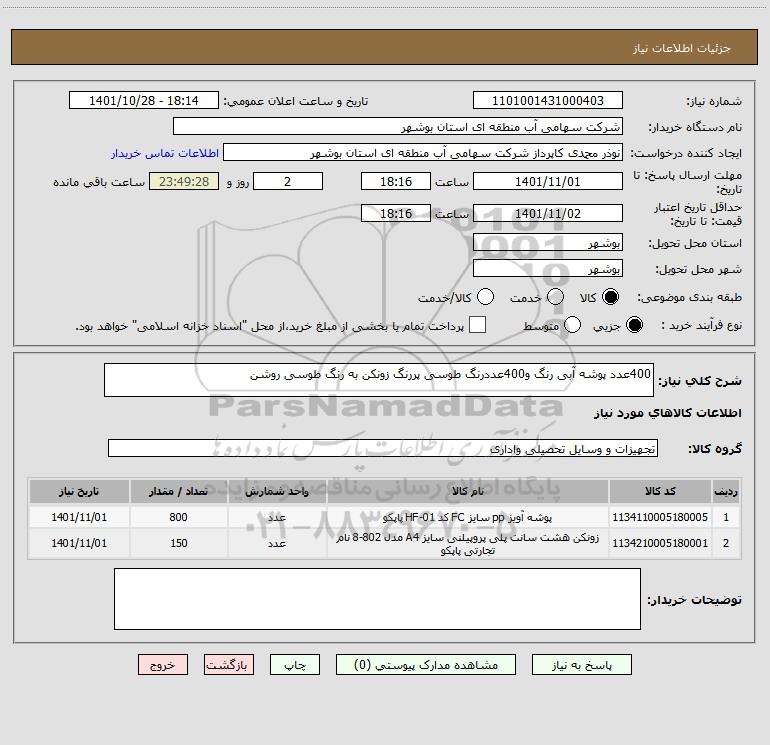
Task: Click the واحد شمارش column header
Action: pyautogui.click(x=277, y=491)
